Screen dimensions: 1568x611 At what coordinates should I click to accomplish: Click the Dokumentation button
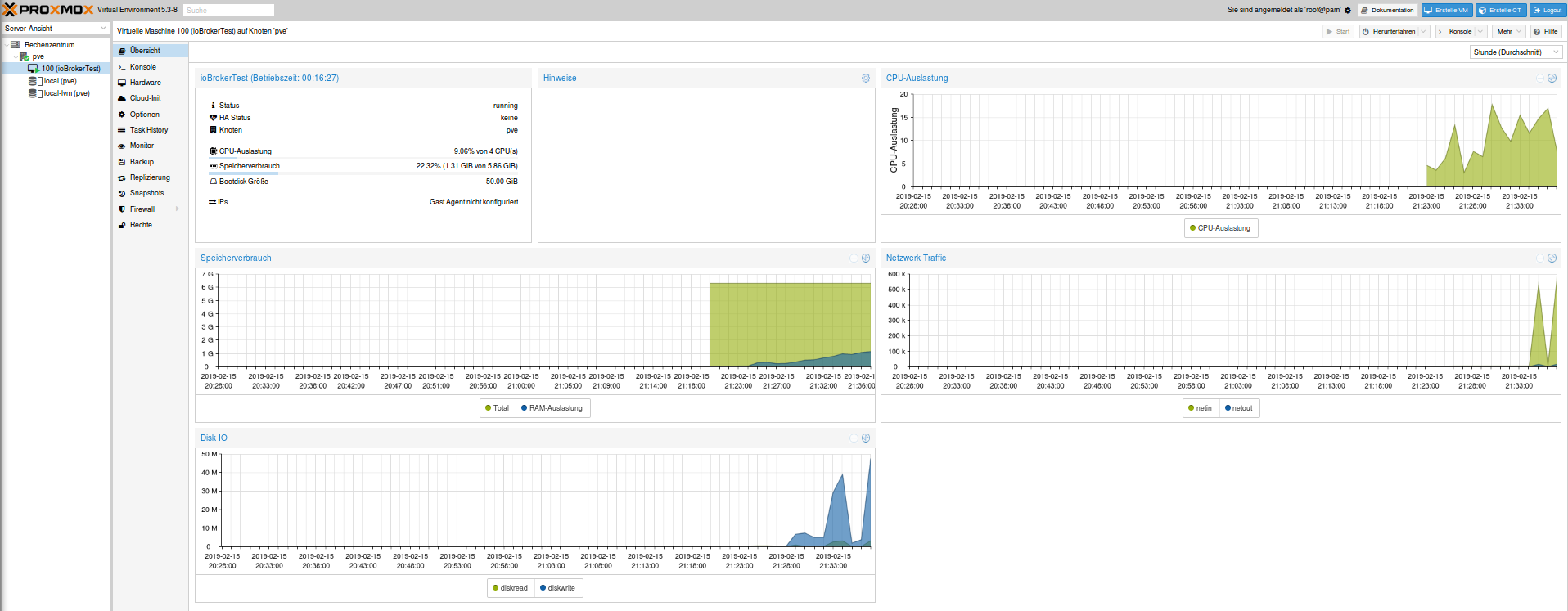click(x=1388, y=11)
